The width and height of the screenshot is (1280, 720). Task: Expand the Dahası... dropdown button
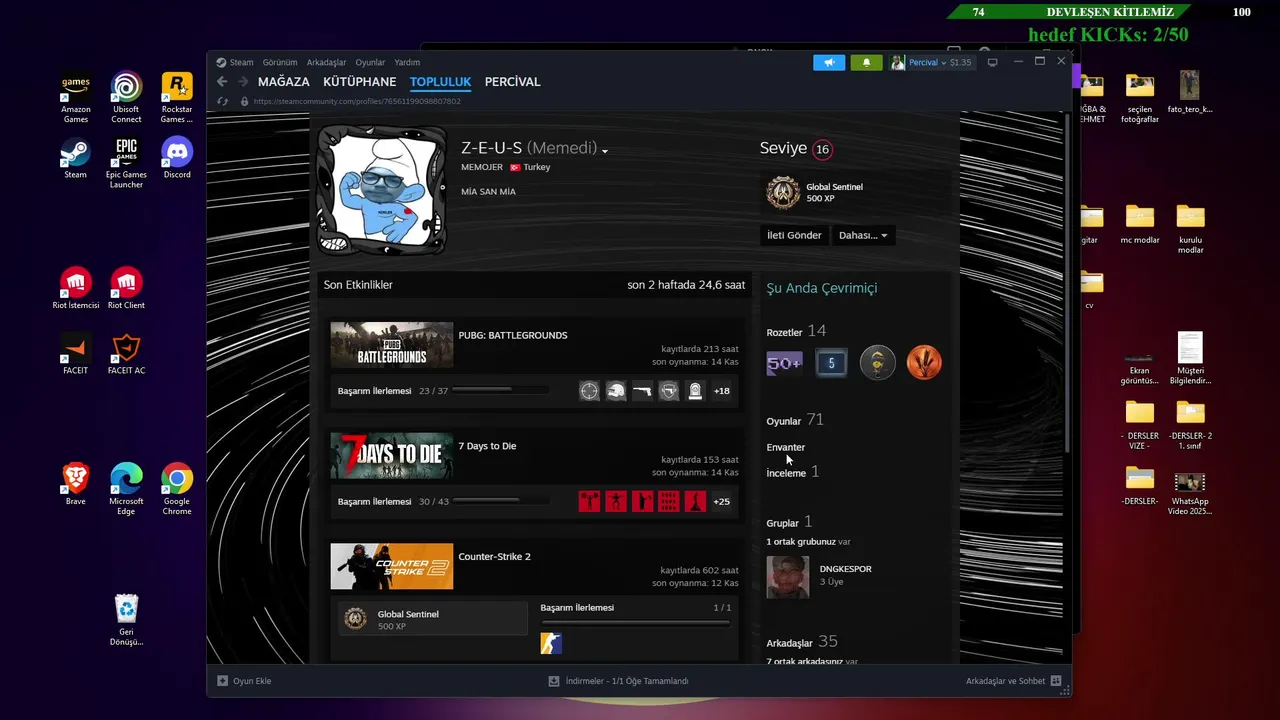(x=863, y=235)
